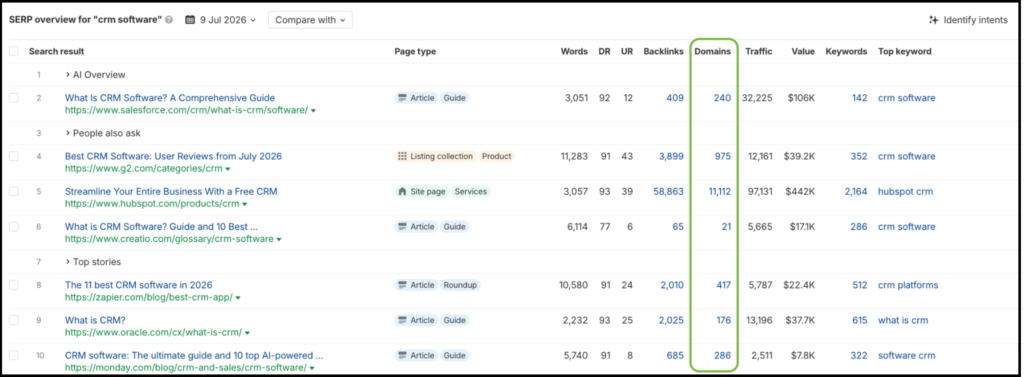
Task: Click the calendar icon next to 9 Jul 2026
Action: (190, 20)
